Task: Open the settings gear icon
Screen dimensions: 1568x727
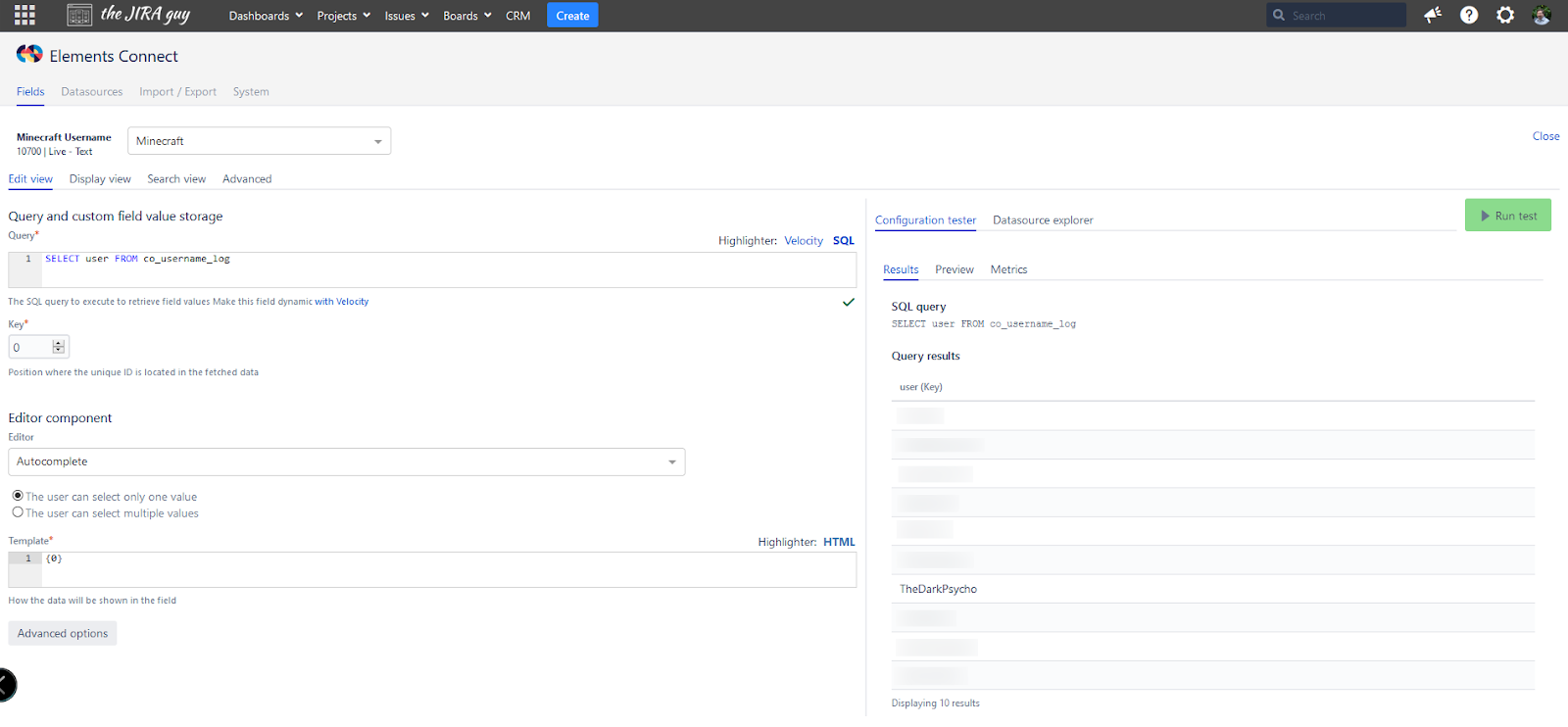Action: tap(1505, 15)
